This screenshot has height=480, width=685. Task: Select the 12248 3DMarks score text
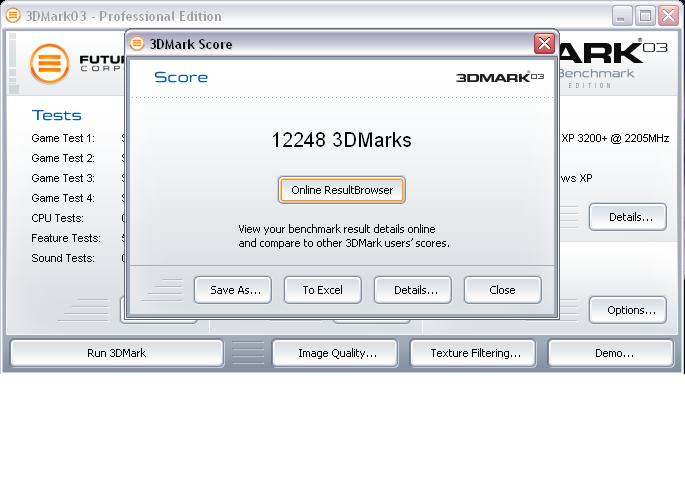[342, 140]
